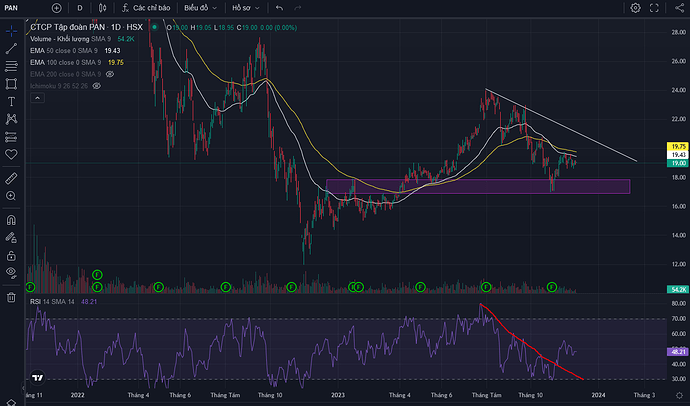Open the favorites heart icon

tap(11, 154)
